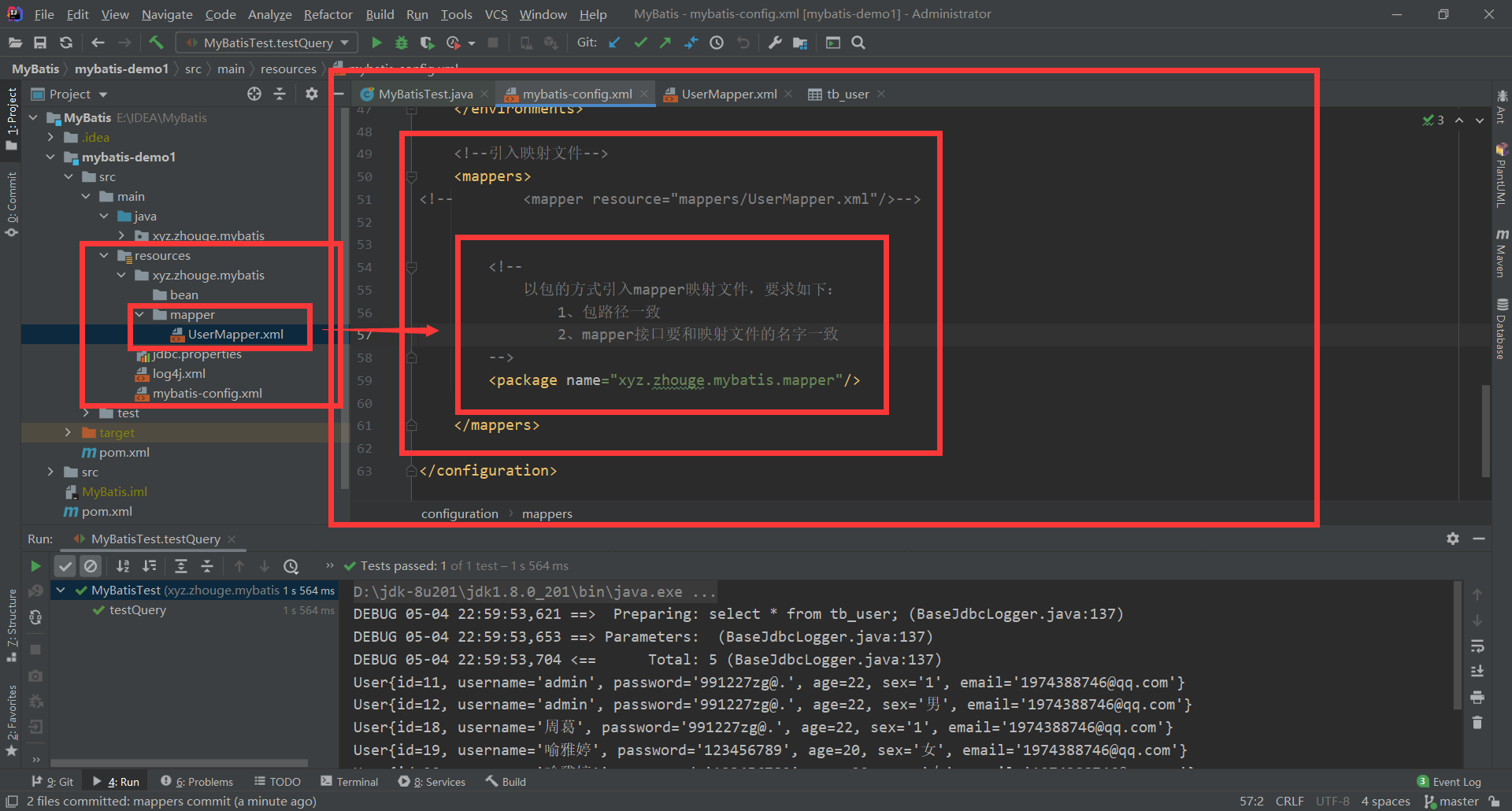Print console output icon
1512x811 pixels.
click(x=1477, y=697)
